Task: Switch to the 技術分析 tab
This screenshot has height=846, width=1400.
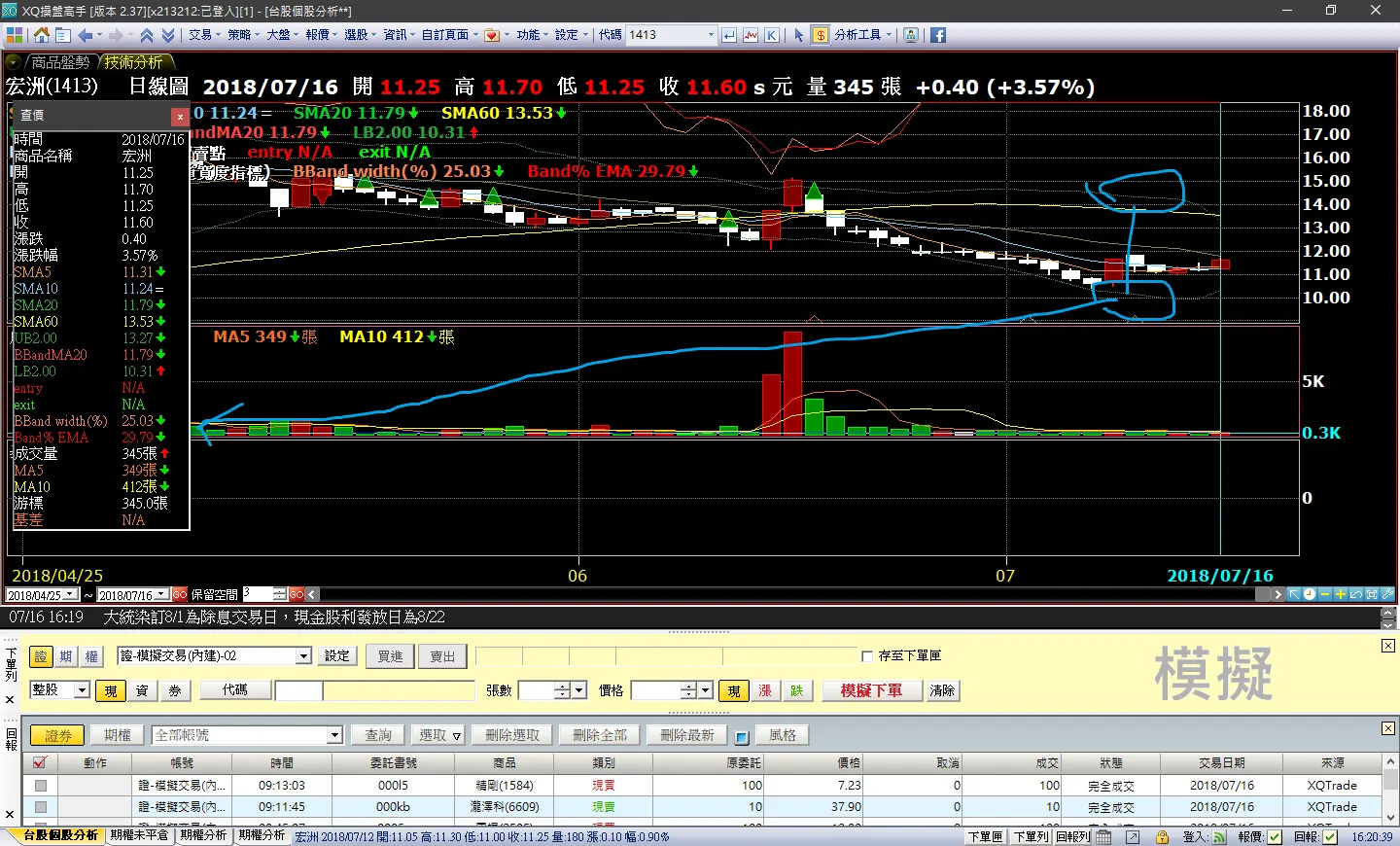Action: coord(133,62)
